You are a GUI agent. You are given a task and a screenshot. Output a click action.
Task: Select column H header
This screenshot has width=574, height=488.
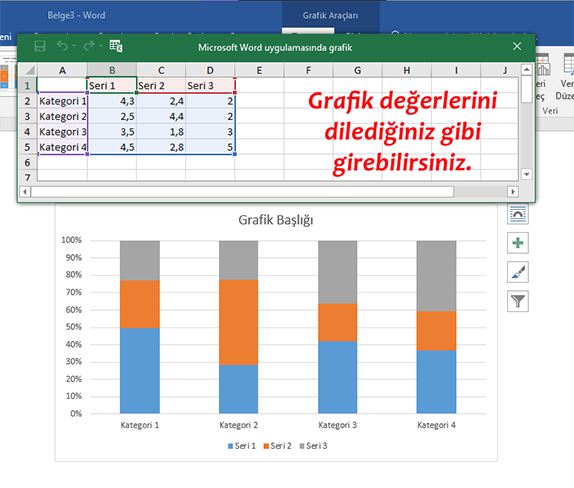tap(407, 70)
